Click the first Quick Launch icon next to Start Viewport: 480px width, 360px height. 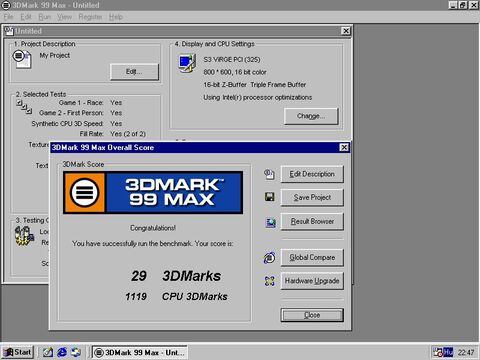[x=48, y=352]
